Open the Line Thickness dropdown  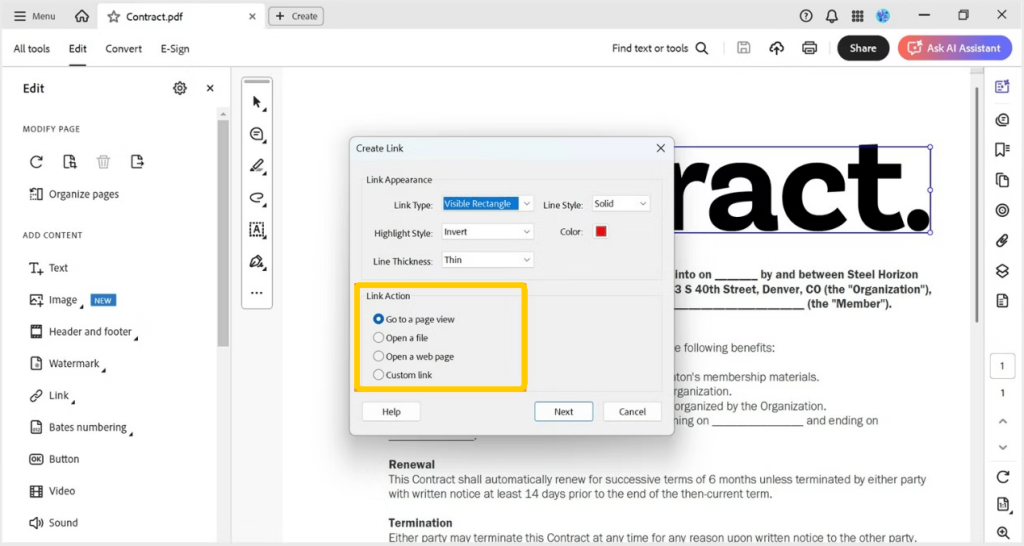click(487, 260)
